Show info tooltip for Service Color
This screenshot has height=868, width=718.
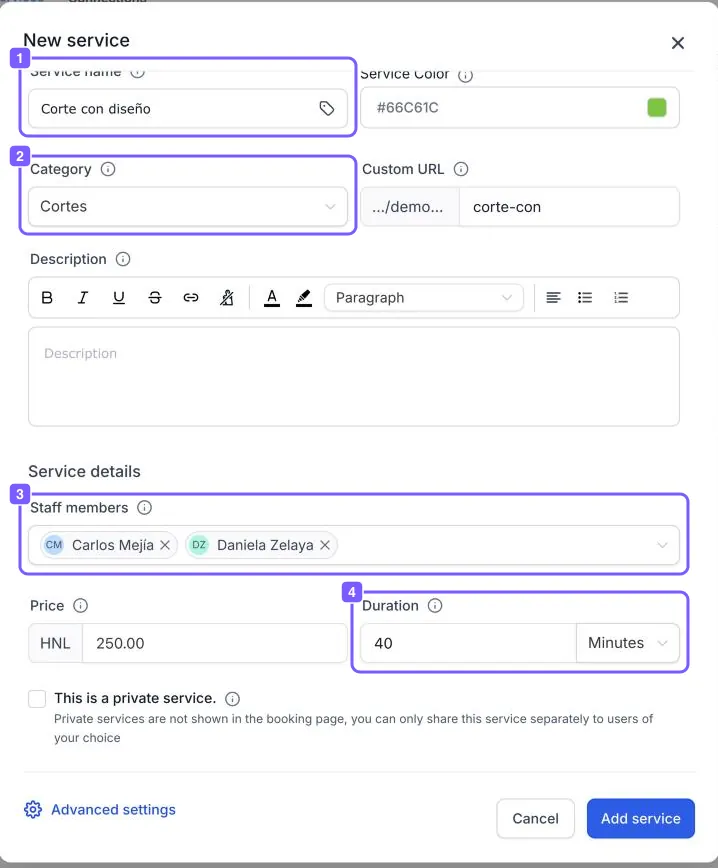click(466, 75)
